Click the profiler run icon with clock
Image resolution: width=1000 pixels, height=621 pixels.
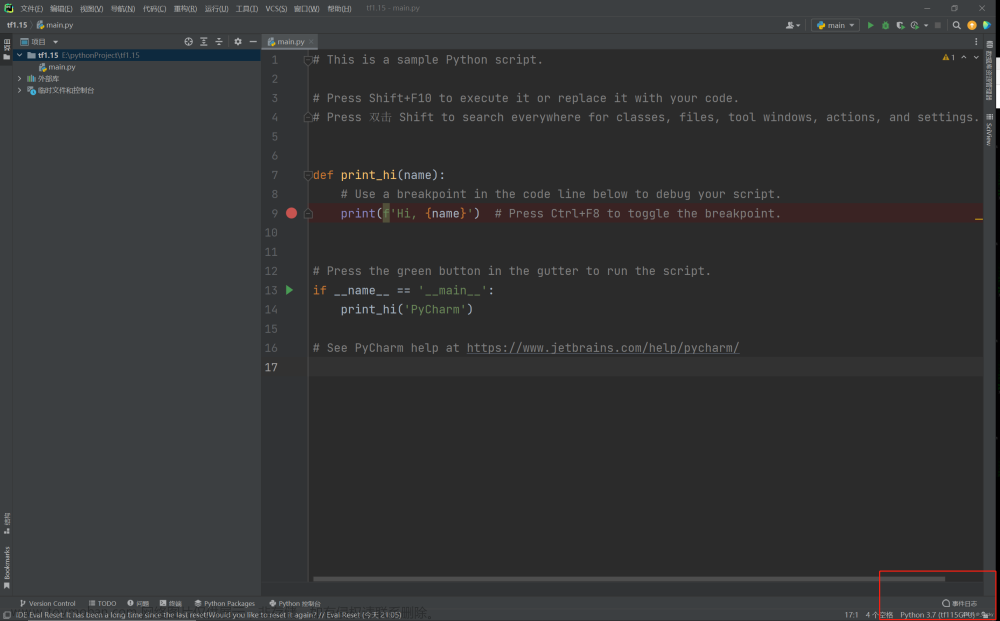[915, 26]
